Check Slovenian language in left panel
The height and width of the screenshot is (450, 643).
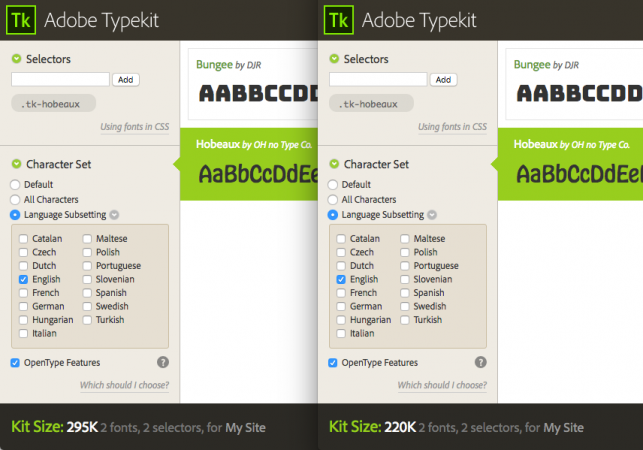pyautogui.click(x=87, y=279)
